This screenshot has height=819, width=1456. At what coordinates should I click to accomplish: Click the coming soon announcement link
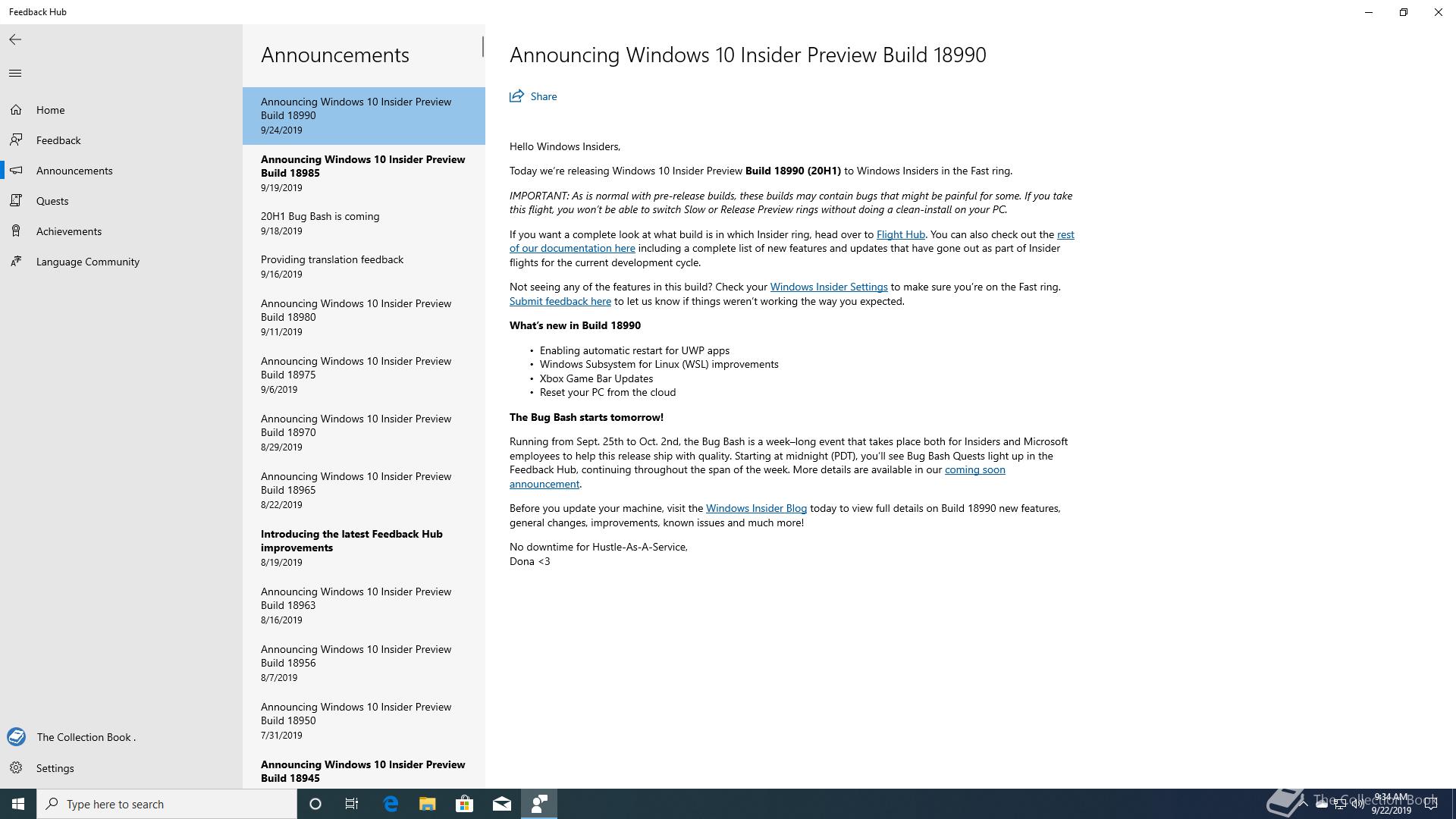point(974,469)
